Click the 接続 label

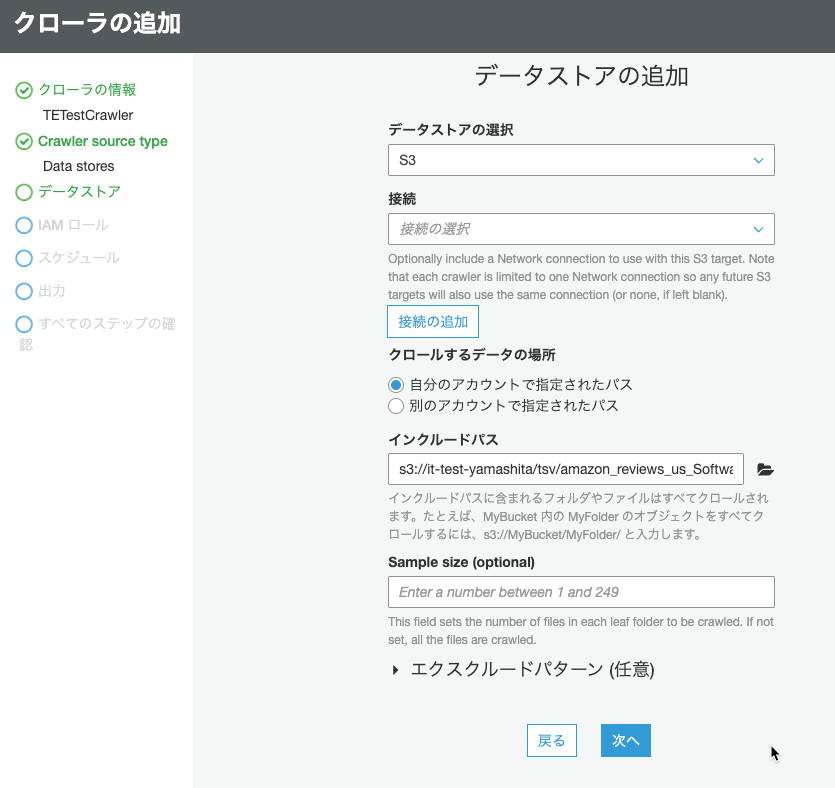point(402,199)
